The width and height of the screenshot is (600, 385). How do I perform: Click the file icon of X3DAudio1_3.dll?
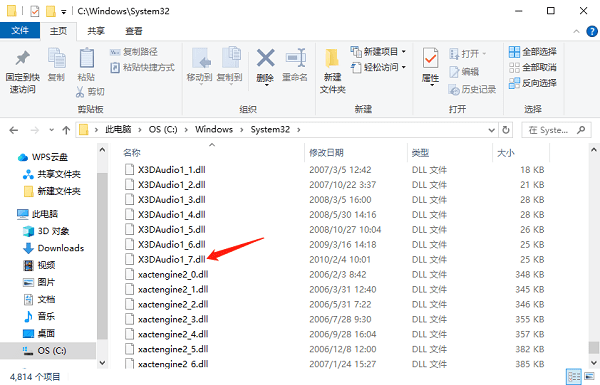pos(130,200)
